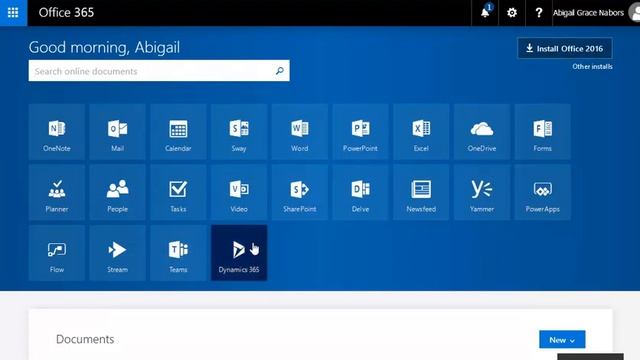
Task: Open the OneDrive app tile
Action: point(482,132)
